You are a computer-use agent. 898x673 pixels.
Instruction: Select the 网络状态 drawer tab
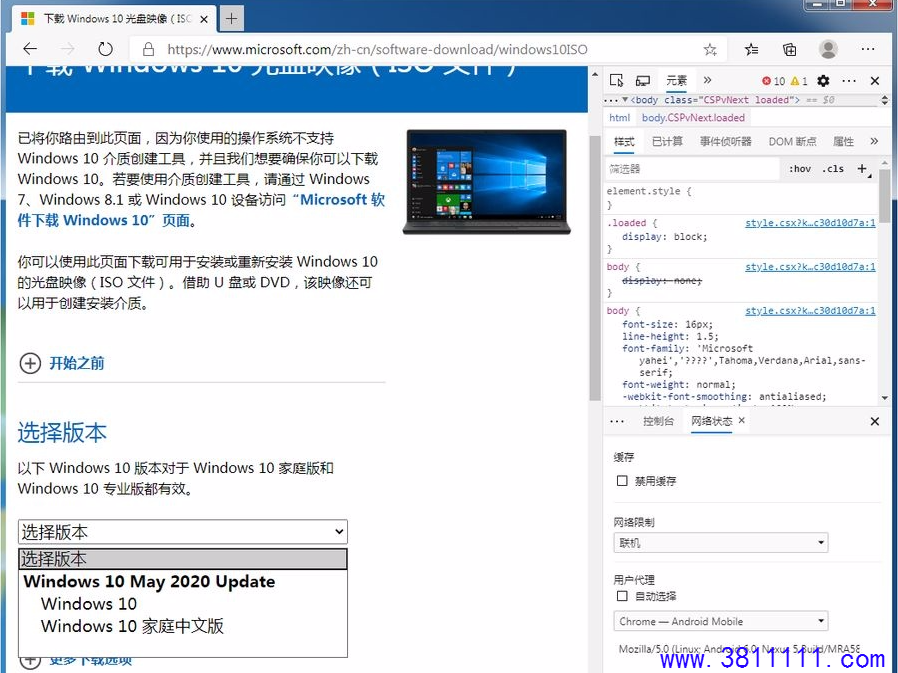tap(711, 422)
